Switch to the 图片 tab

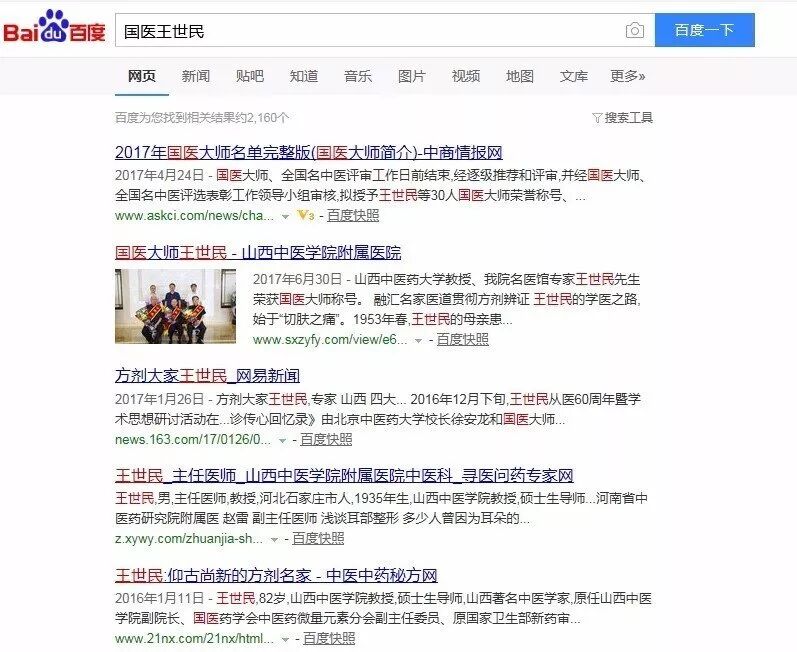point(412,76)
